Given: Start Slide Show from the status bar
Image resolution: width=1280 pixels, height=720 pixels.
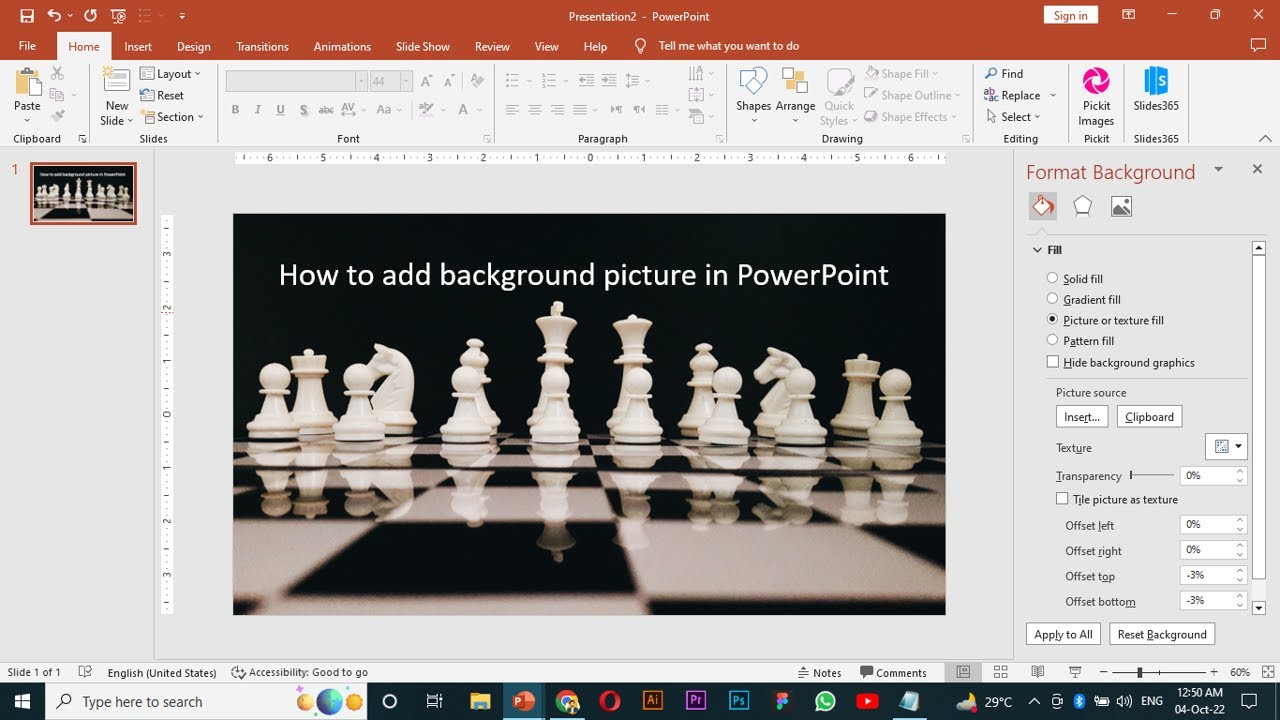Looking at the screenshot, I should tap(1075, 672).
